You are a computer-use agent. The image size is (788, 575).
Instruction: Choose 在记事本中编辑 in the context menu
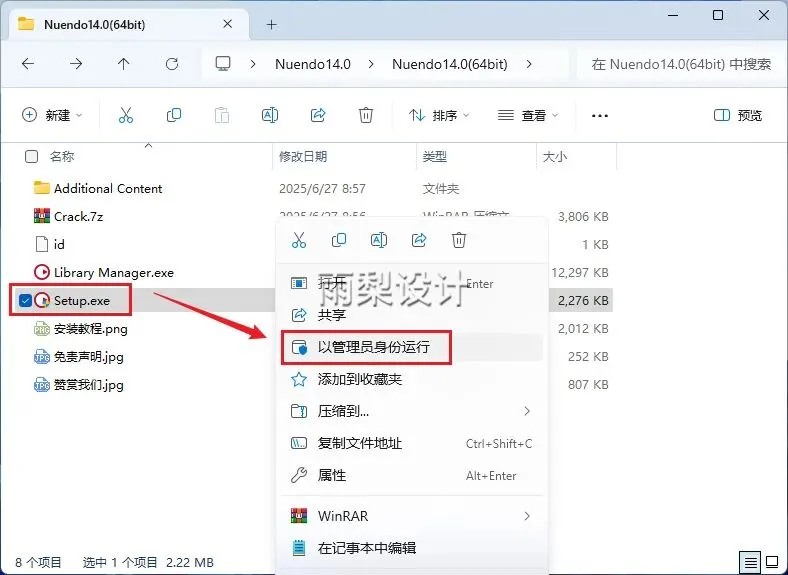pyautogui.click(x=412, y=548)
